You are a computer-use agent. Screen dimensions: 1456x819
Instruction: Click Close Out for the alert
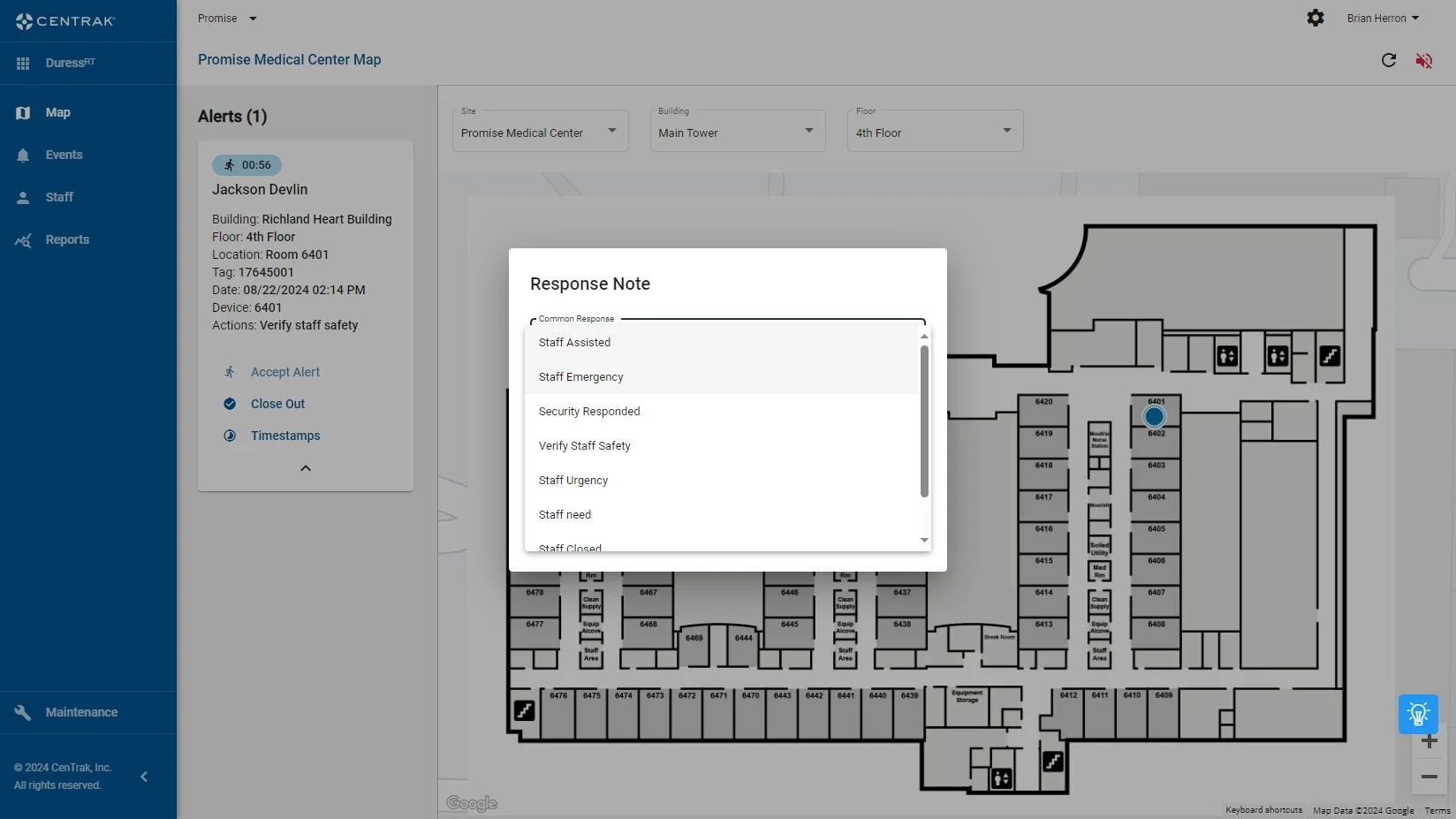[277, 404]
